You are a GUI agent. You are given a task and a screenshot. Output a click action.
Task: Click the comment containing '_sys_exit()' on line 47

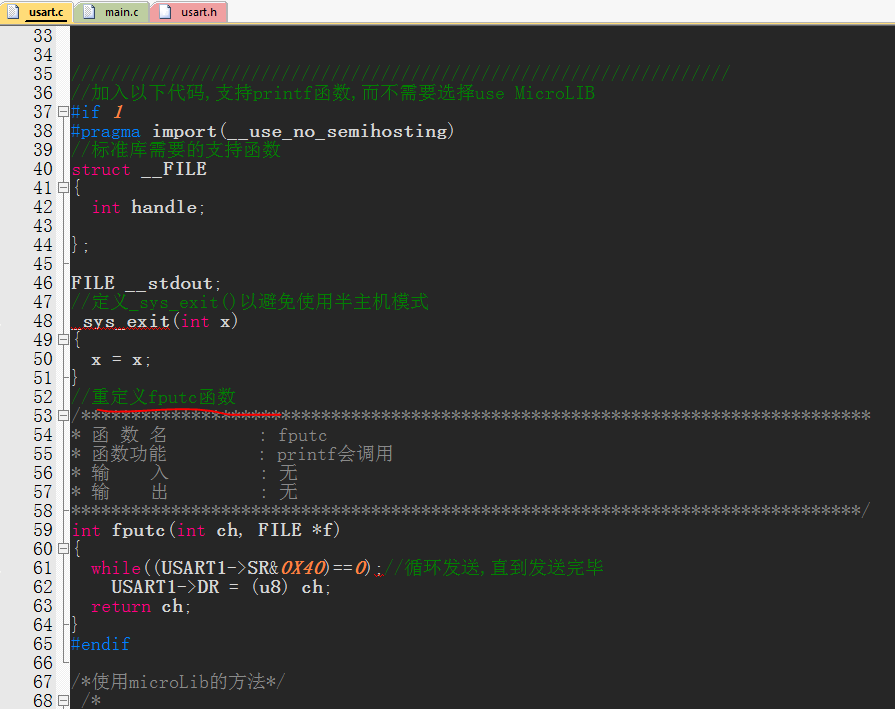pyautogui.click(x=250, y=301)
